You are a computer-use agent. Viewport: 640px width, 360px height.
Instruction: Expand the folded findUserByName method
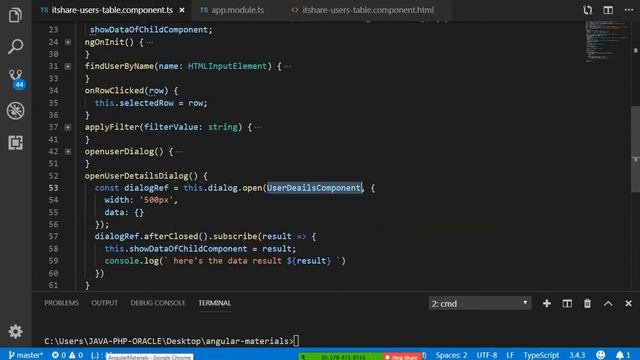(68, 66)
